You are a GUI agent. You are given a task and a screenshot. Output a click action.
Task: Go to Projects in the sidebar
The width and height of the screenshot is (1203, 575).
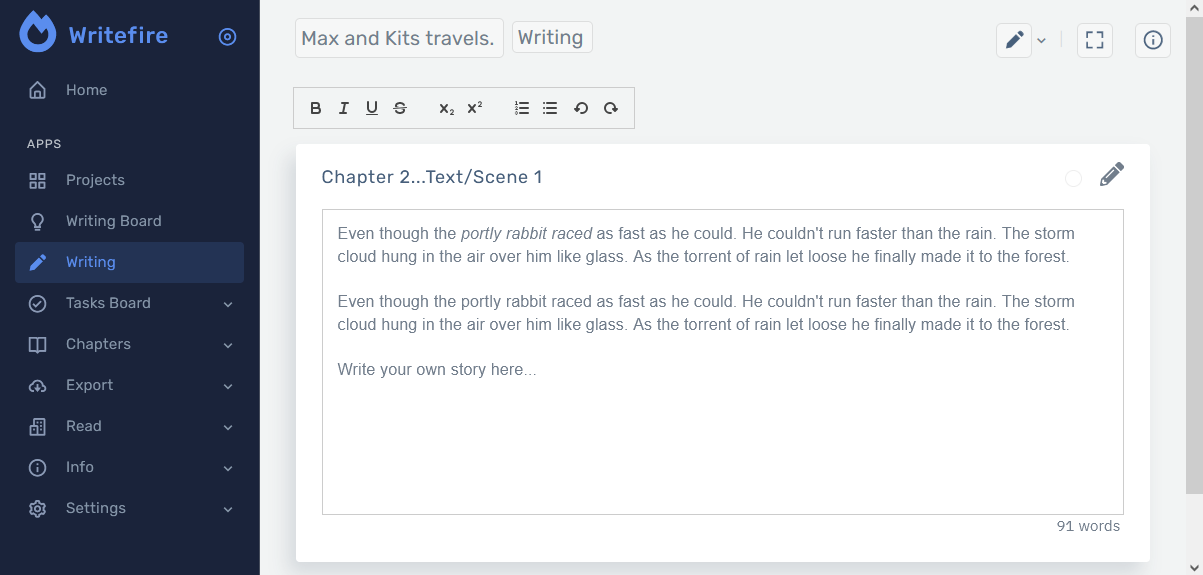pos(95,180)
